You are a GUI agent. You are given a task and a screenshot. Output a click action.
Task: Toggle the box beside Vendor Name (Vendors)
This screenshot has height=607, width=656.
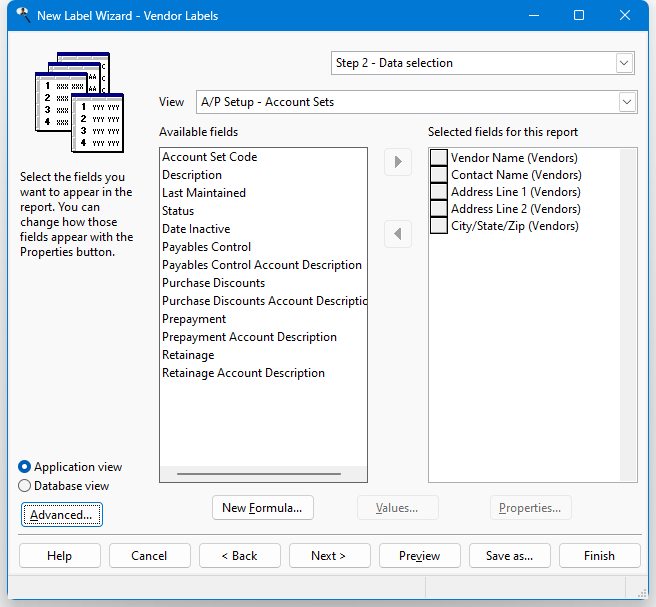pos(439,158)
